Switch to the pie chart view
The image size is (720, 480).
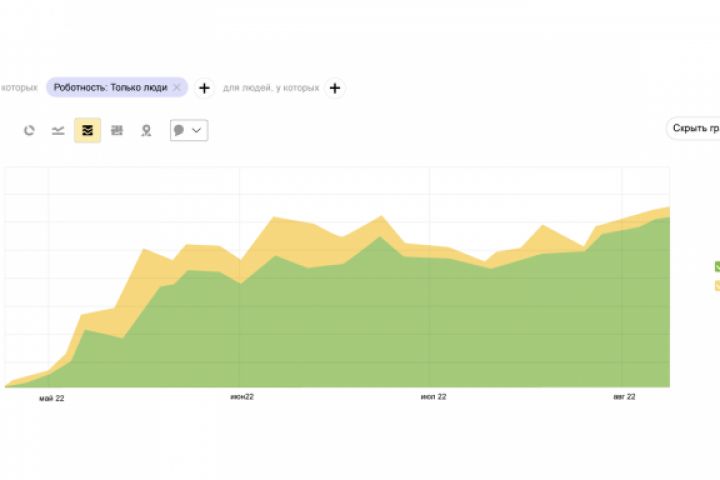point(30,130)
